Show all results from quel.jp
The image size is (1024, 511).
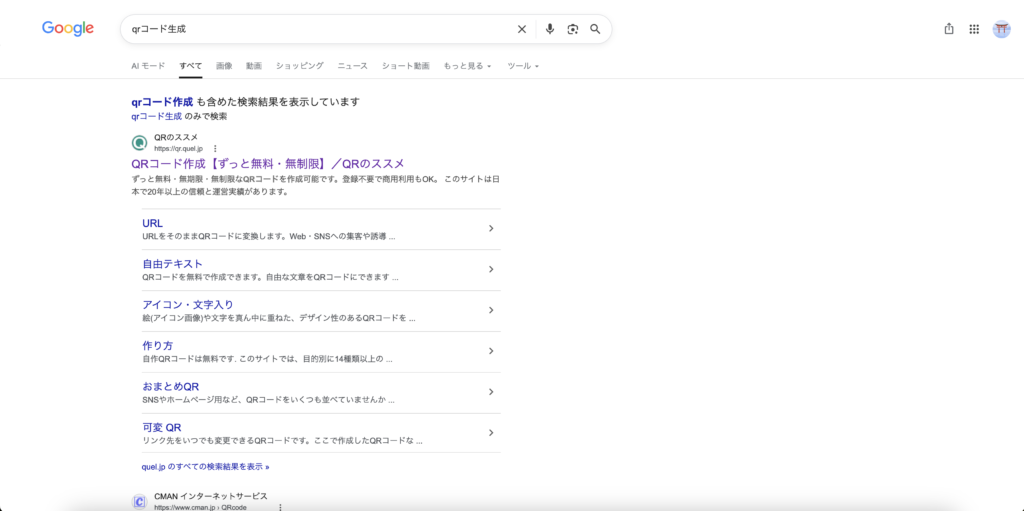[x=206, y=467]
